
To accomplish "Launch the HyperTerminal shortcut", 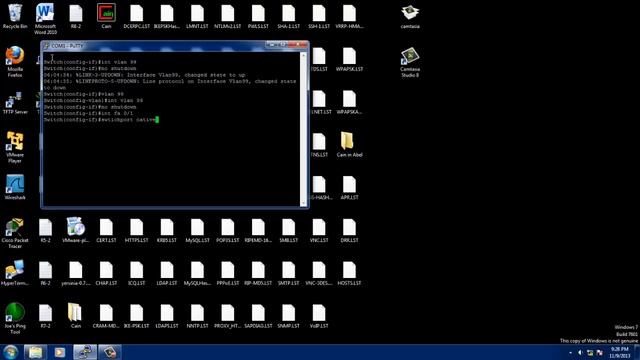I will tap(15, 273).
